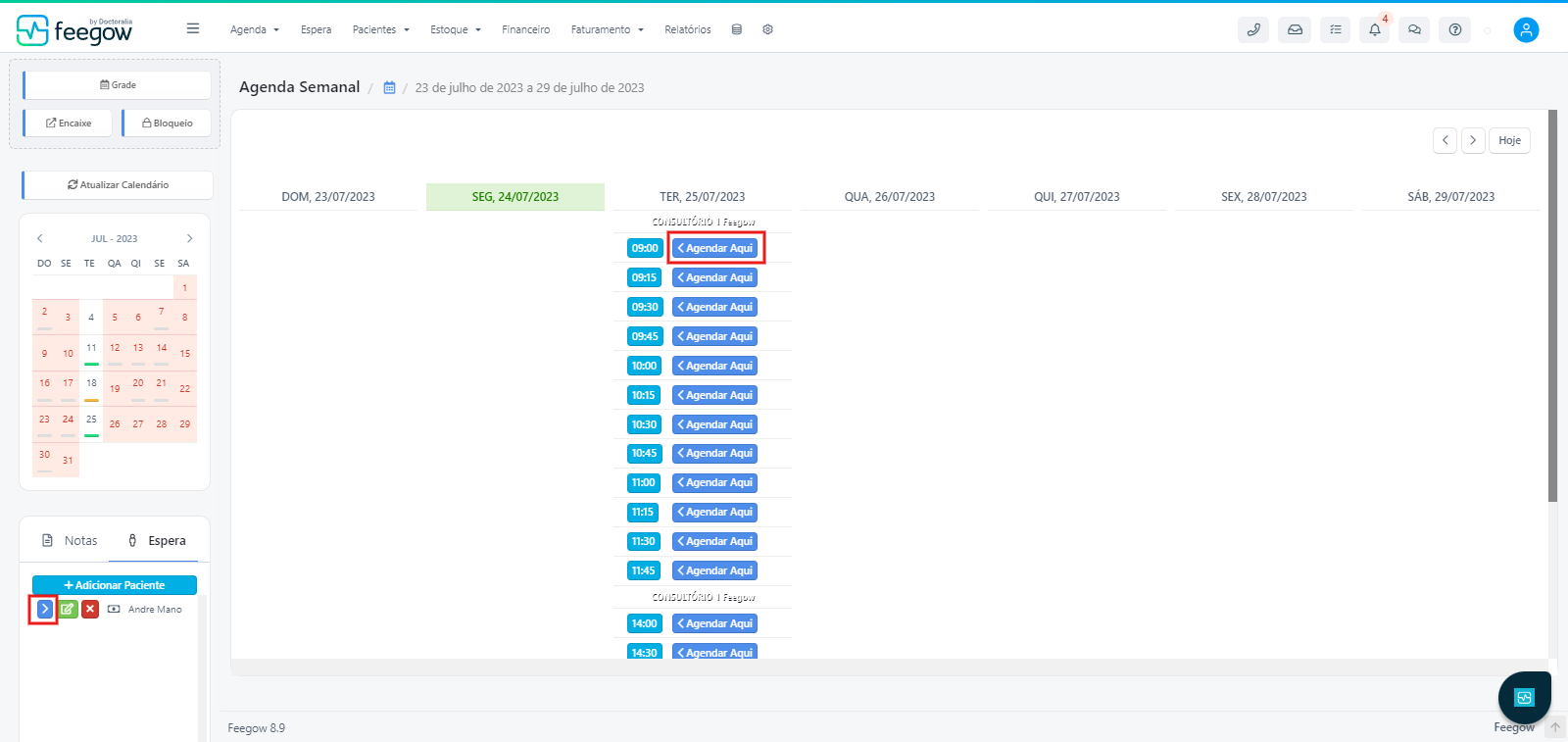
Task: Click Agendar Aqui for 09:30
Action: coord(715,307)
